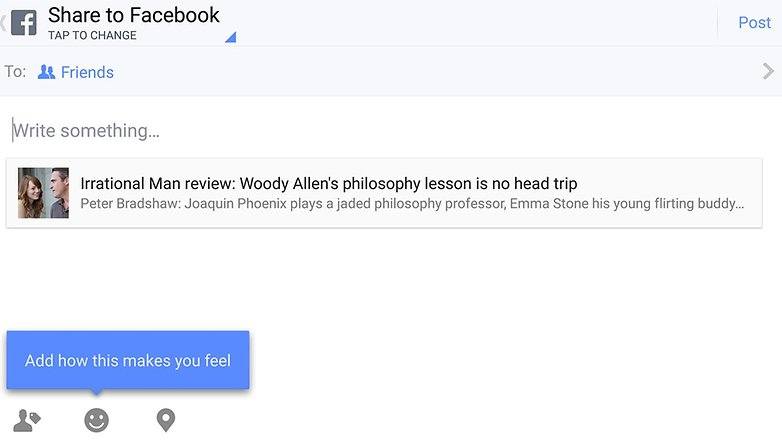
Task: Tap the To: label
Action: (15, 72)
